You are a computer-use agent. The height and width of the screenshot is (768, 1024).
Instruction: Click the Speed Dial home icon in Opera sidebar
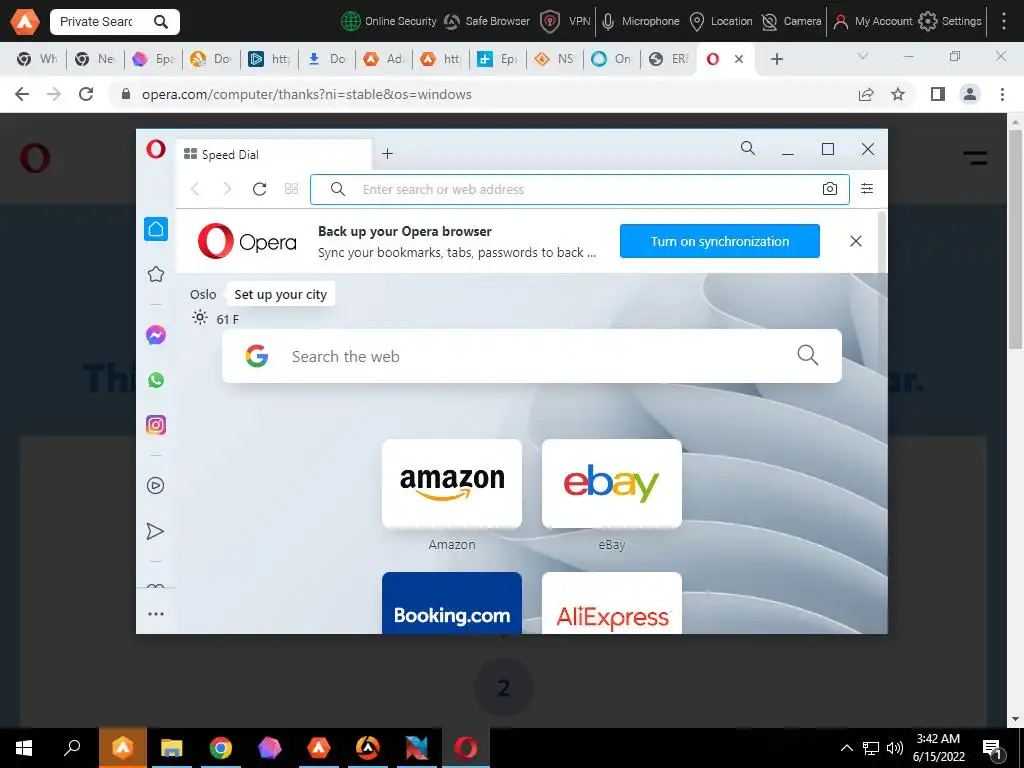coord(155,229)
